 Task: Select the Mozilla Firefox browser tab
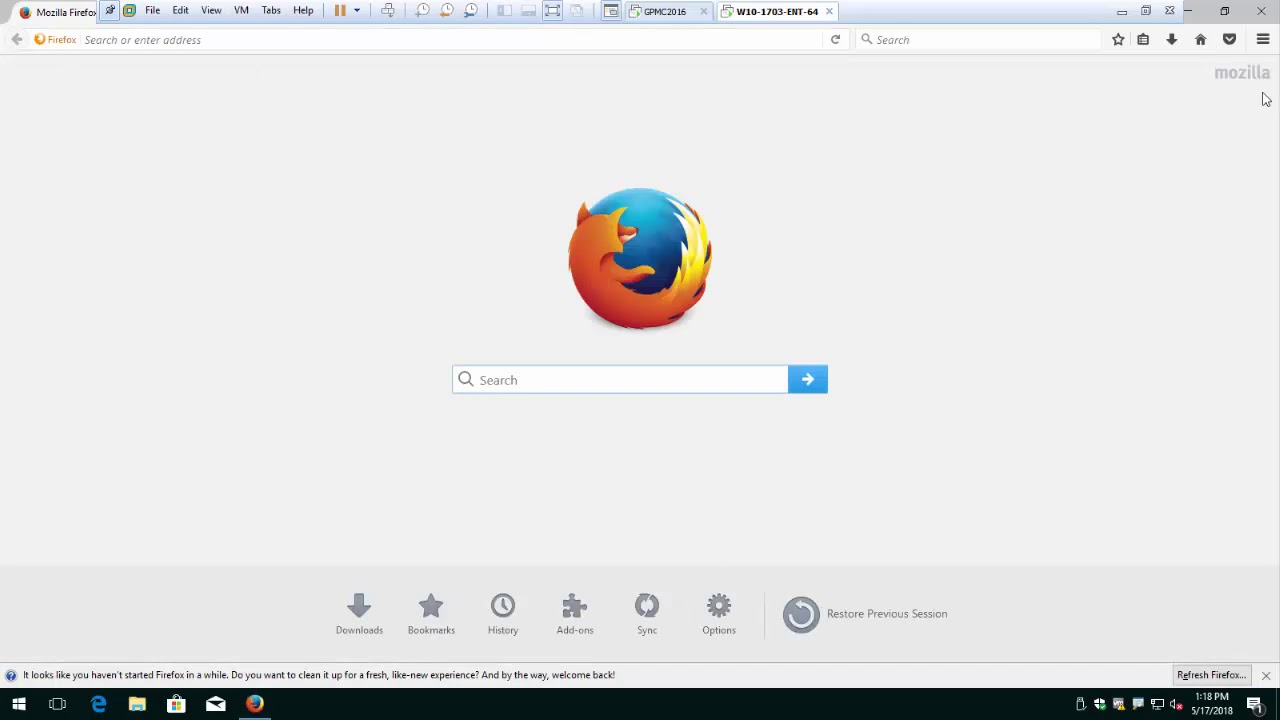coord(57,12)
